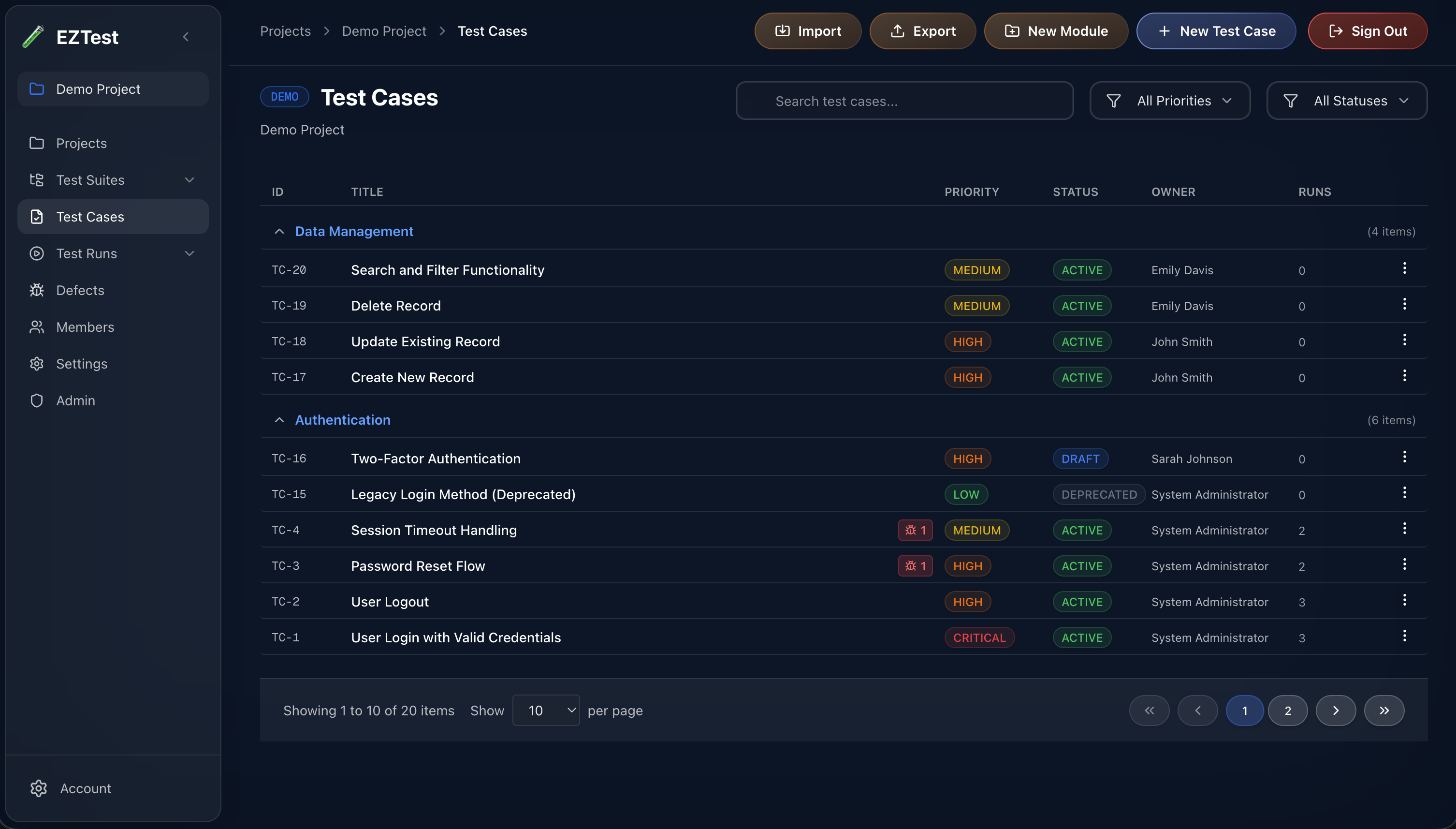Go to page 2 of test cases

[1288, 710]
